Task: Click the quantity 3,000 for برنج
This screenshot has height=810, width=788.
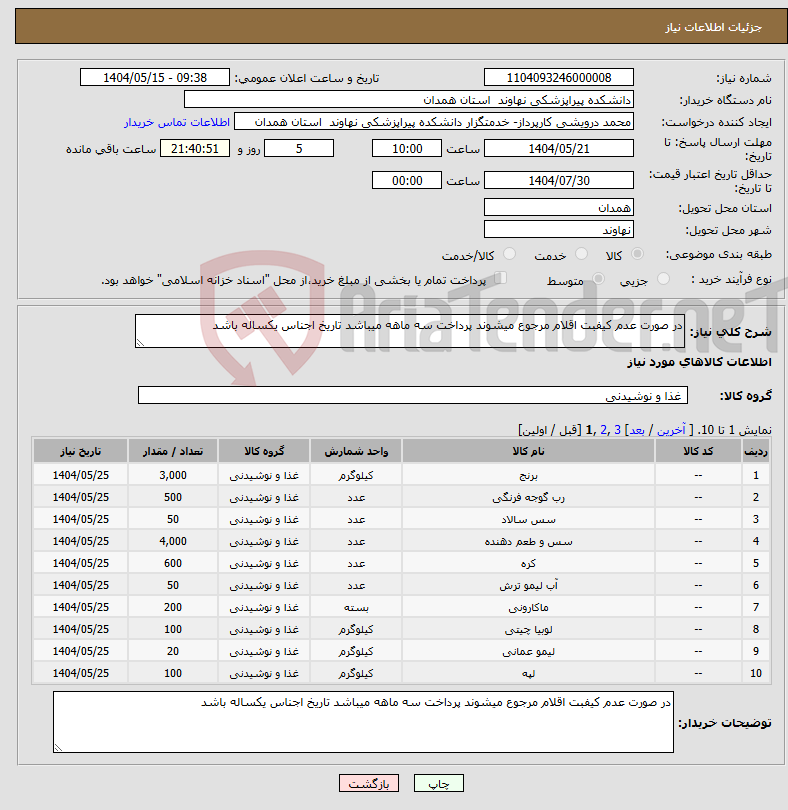Action: (173, 475)
